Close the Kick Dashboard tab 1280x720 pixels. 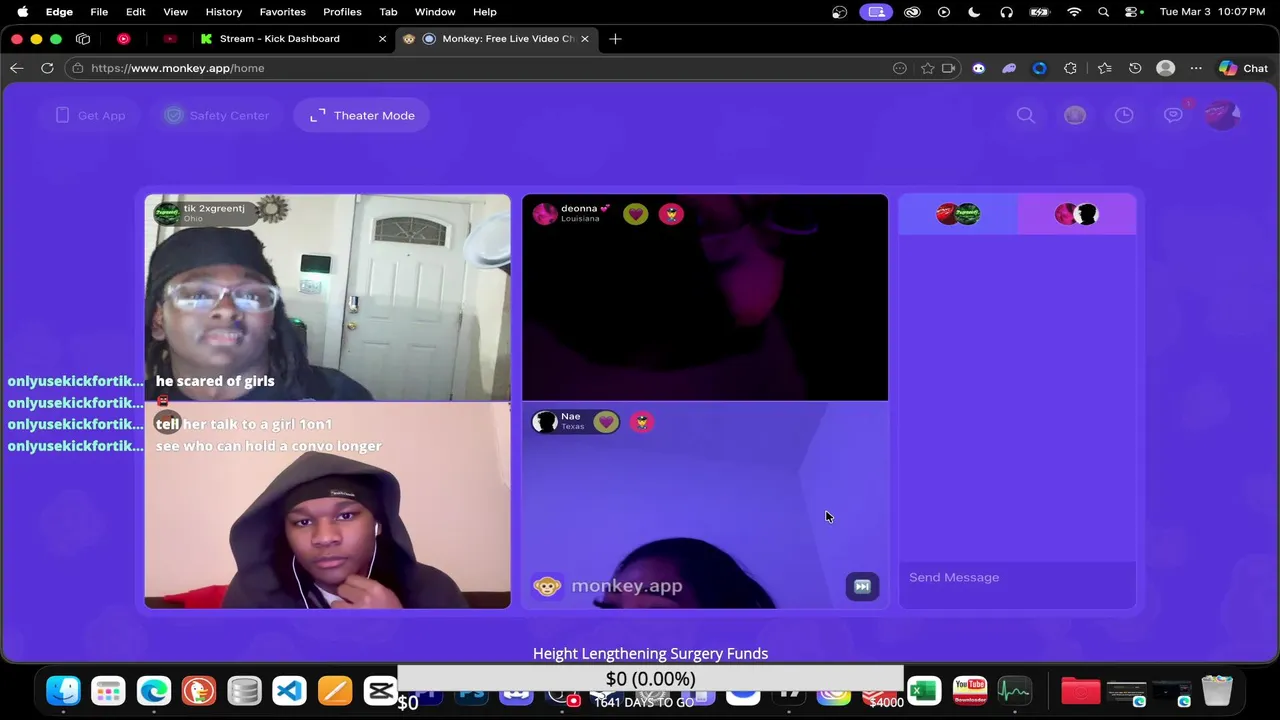coord(382,39)
